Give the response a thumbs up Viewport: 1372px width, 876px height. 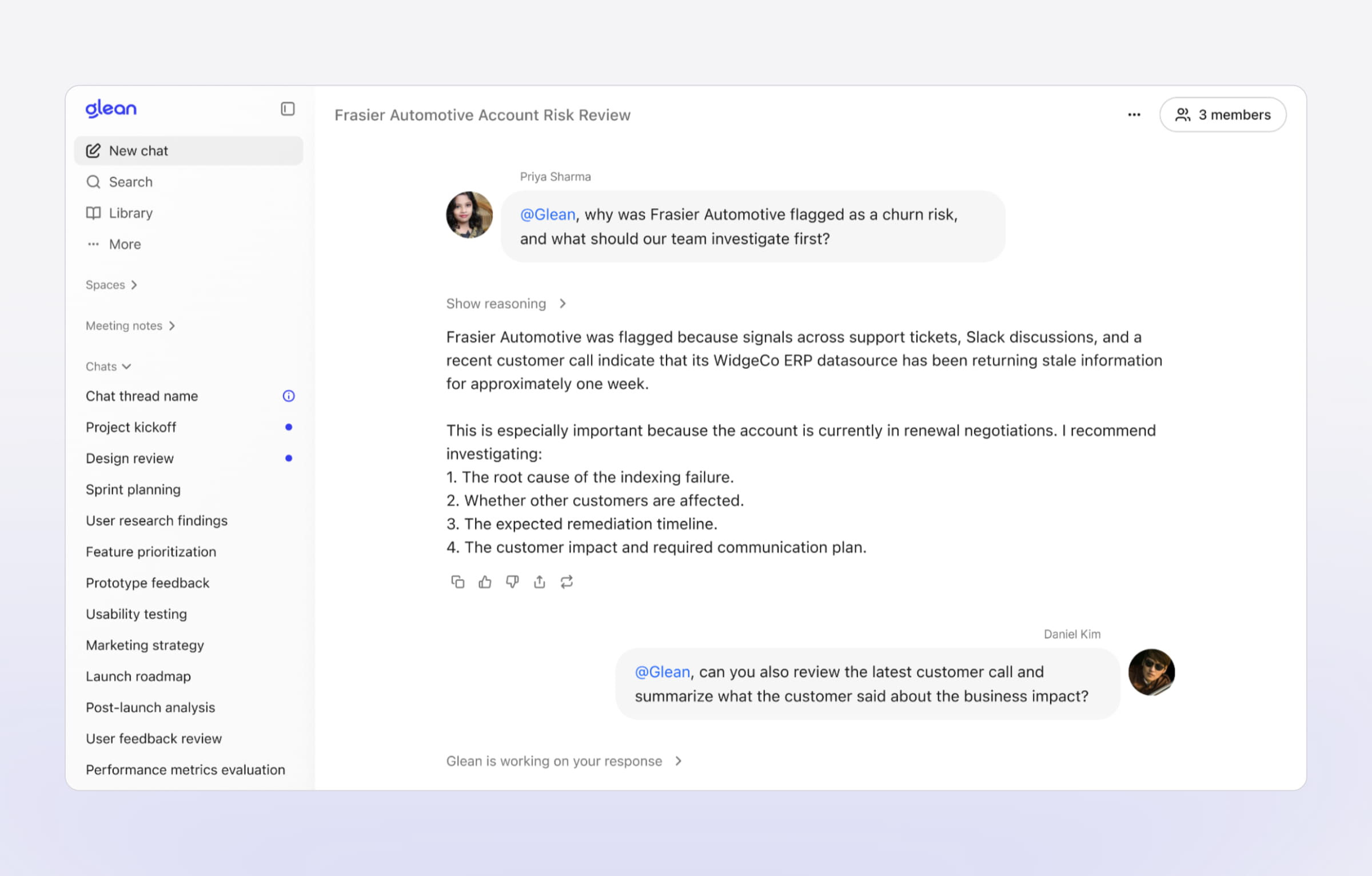(485, 582)
